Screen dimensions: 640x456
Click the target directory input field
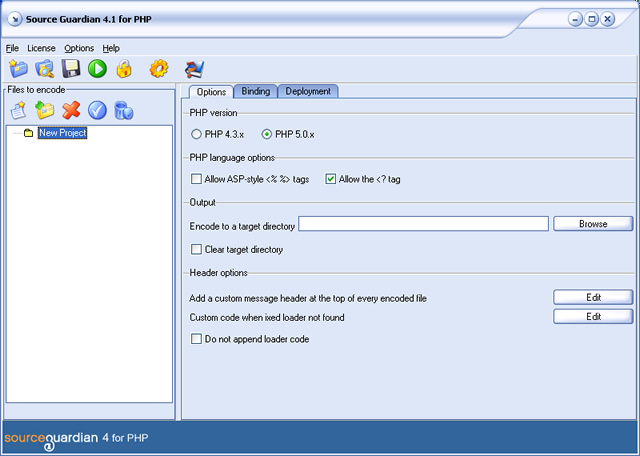pyautogui.click(x=423, y=224)
